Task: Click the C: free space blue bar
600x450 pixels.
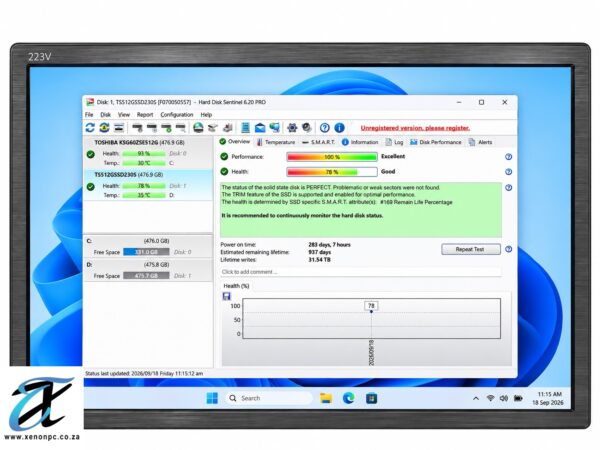Action: click(x=146, y=252)
